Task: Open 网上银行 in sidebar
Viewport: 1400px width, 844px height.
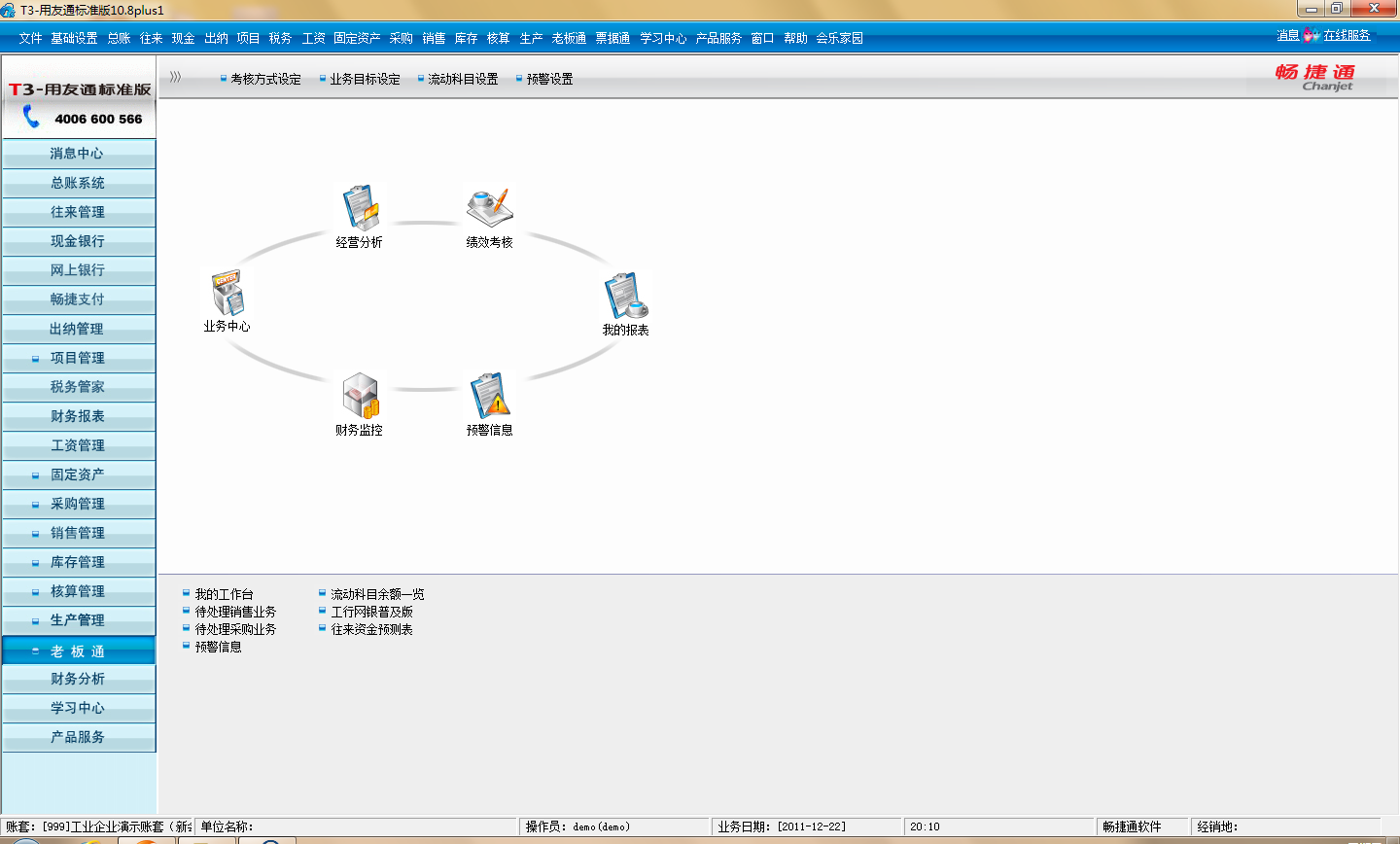Action: pyautogui.click(x=78, y=270)
